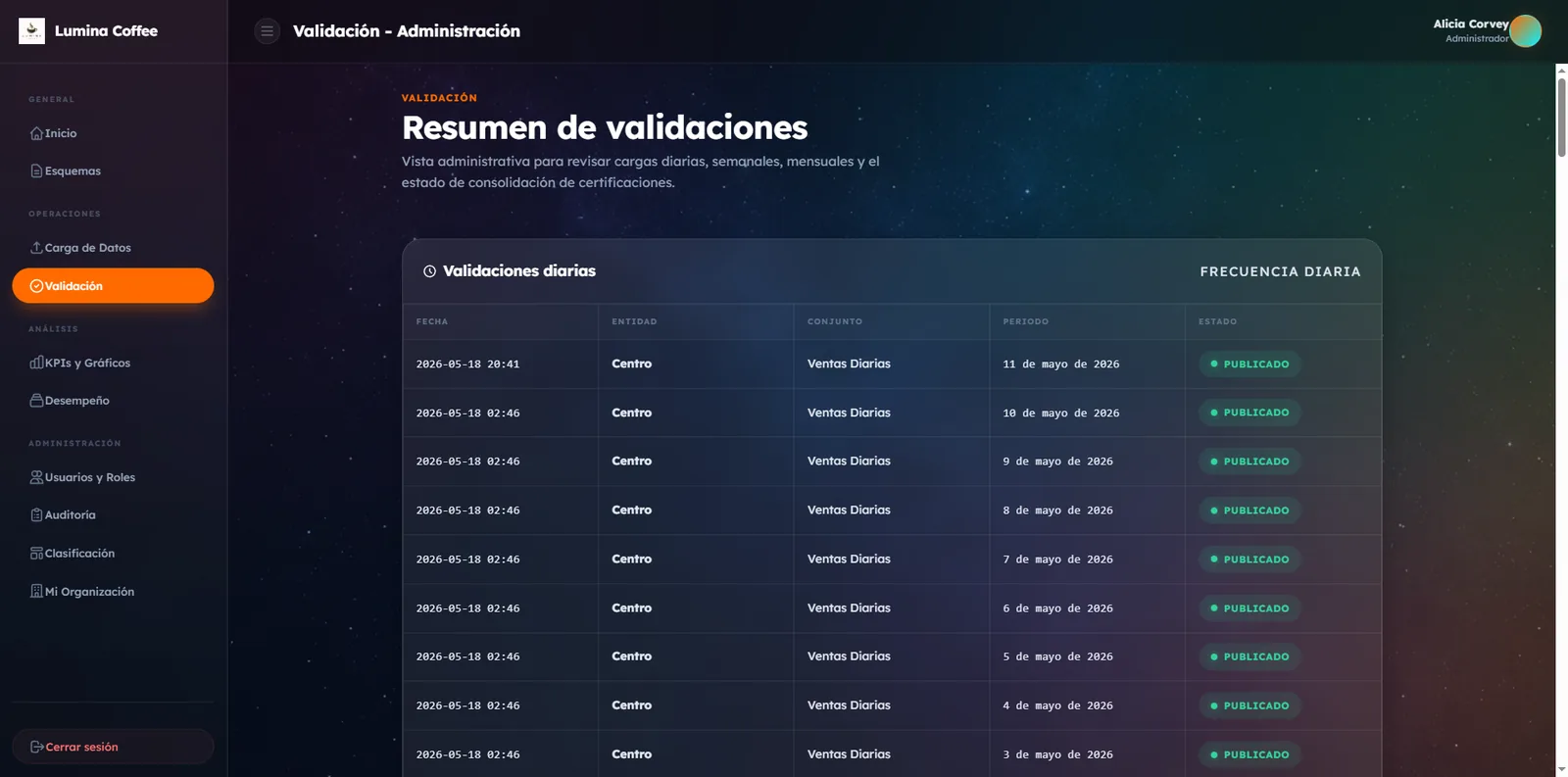Click the clock icon beside Validaciones diarias
1568x777 pixels.
429,271
